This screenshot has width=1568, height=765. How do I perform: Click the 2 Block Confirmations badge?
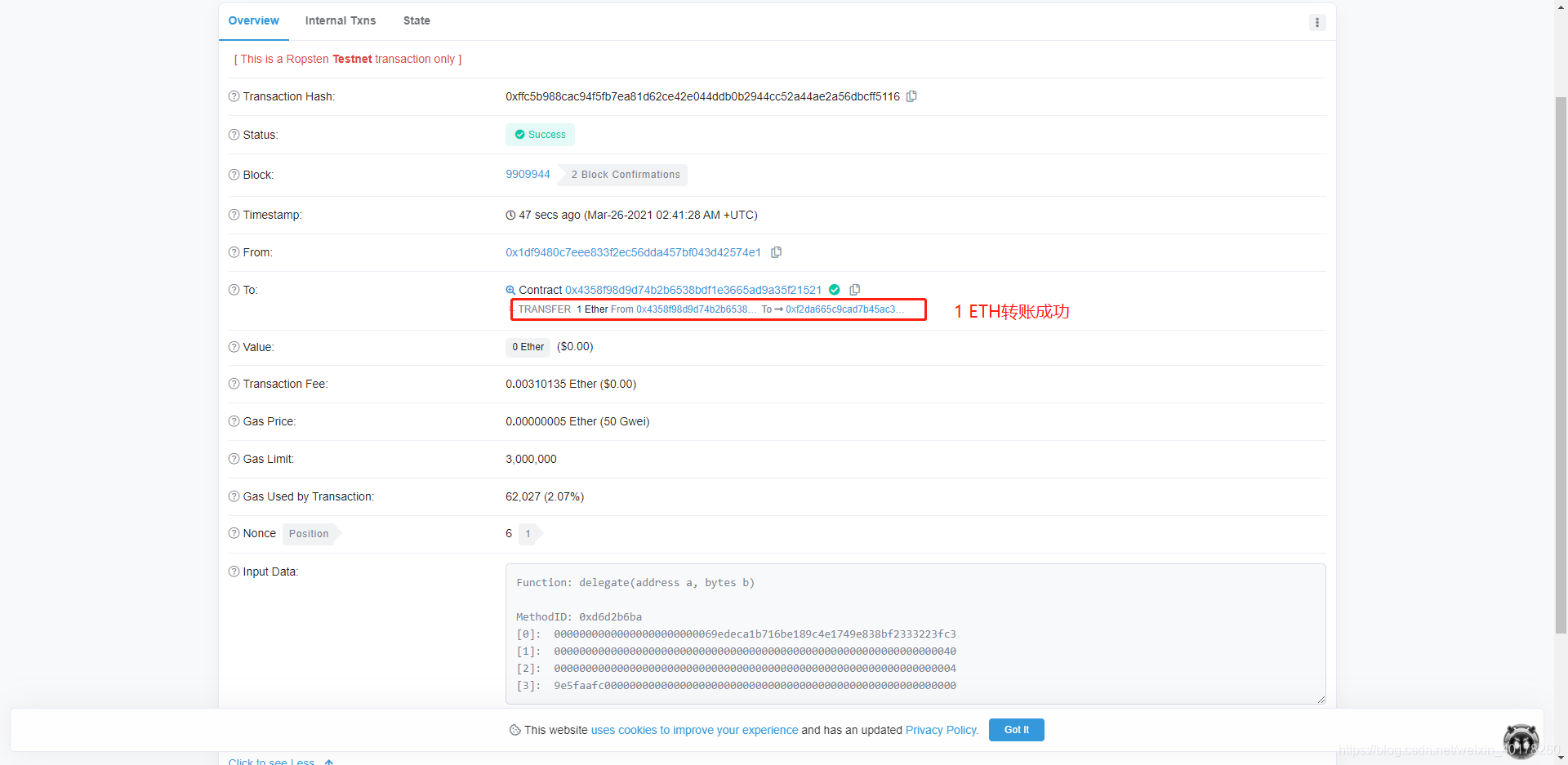(625, 175)
